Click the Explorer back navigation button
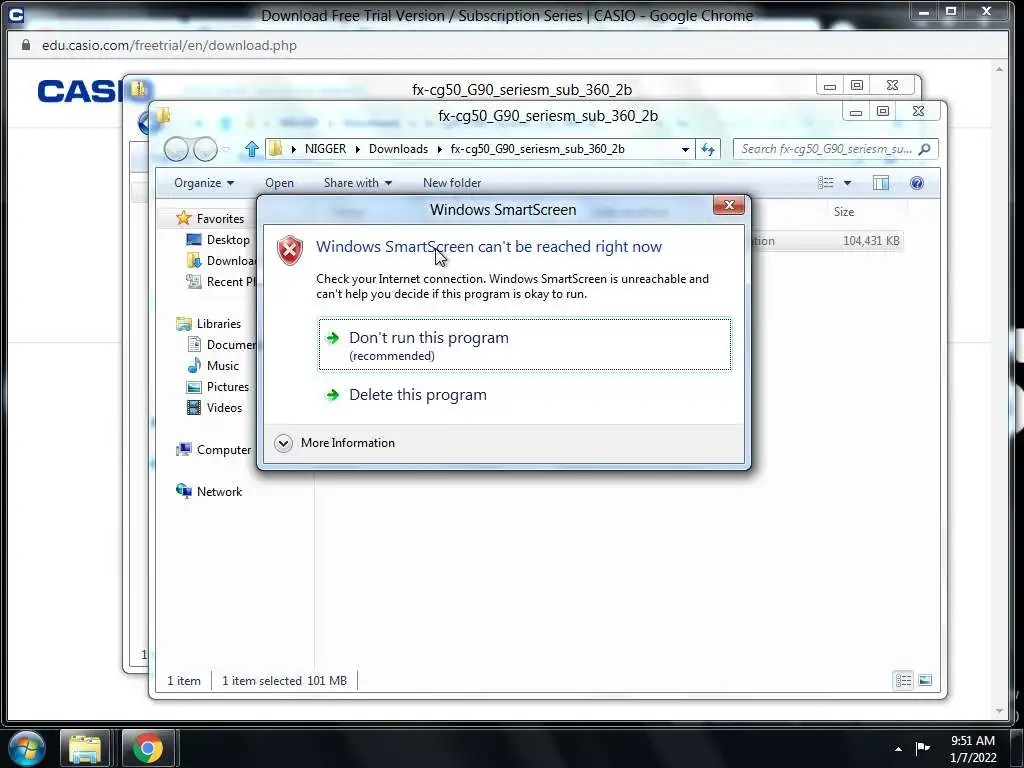Image resolution: width=1024 pixels, height=768 pixels. tap(176, 150)
